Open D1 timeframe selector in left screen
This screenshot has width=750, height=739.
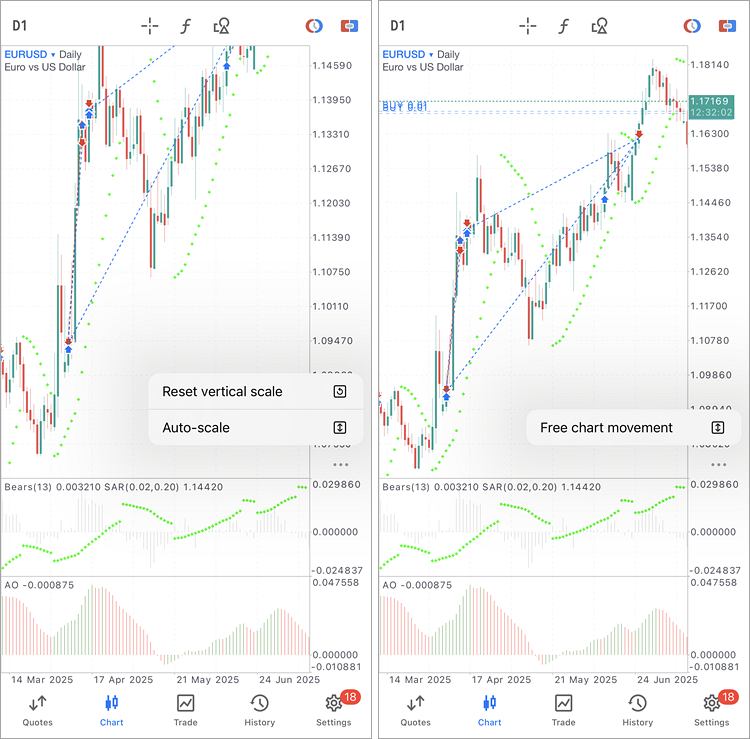[x=20, y=26]
